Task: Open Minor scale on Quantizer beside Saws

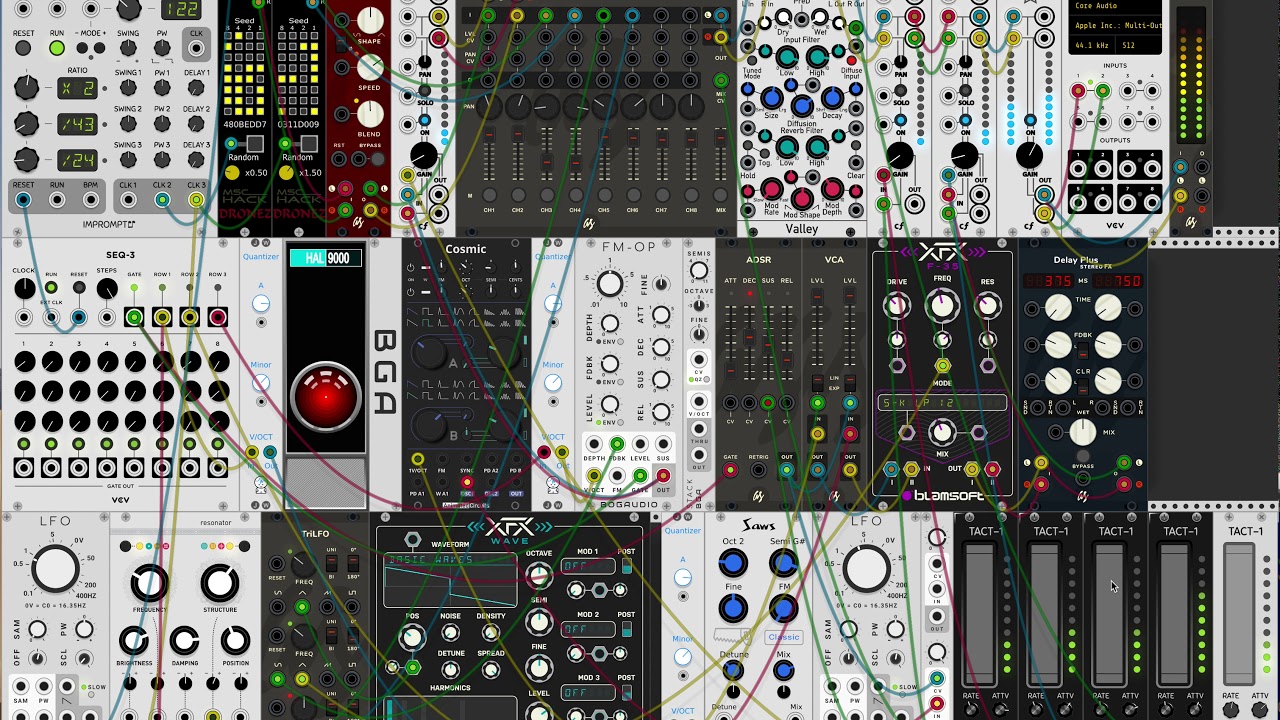Action: pos(682,657)
